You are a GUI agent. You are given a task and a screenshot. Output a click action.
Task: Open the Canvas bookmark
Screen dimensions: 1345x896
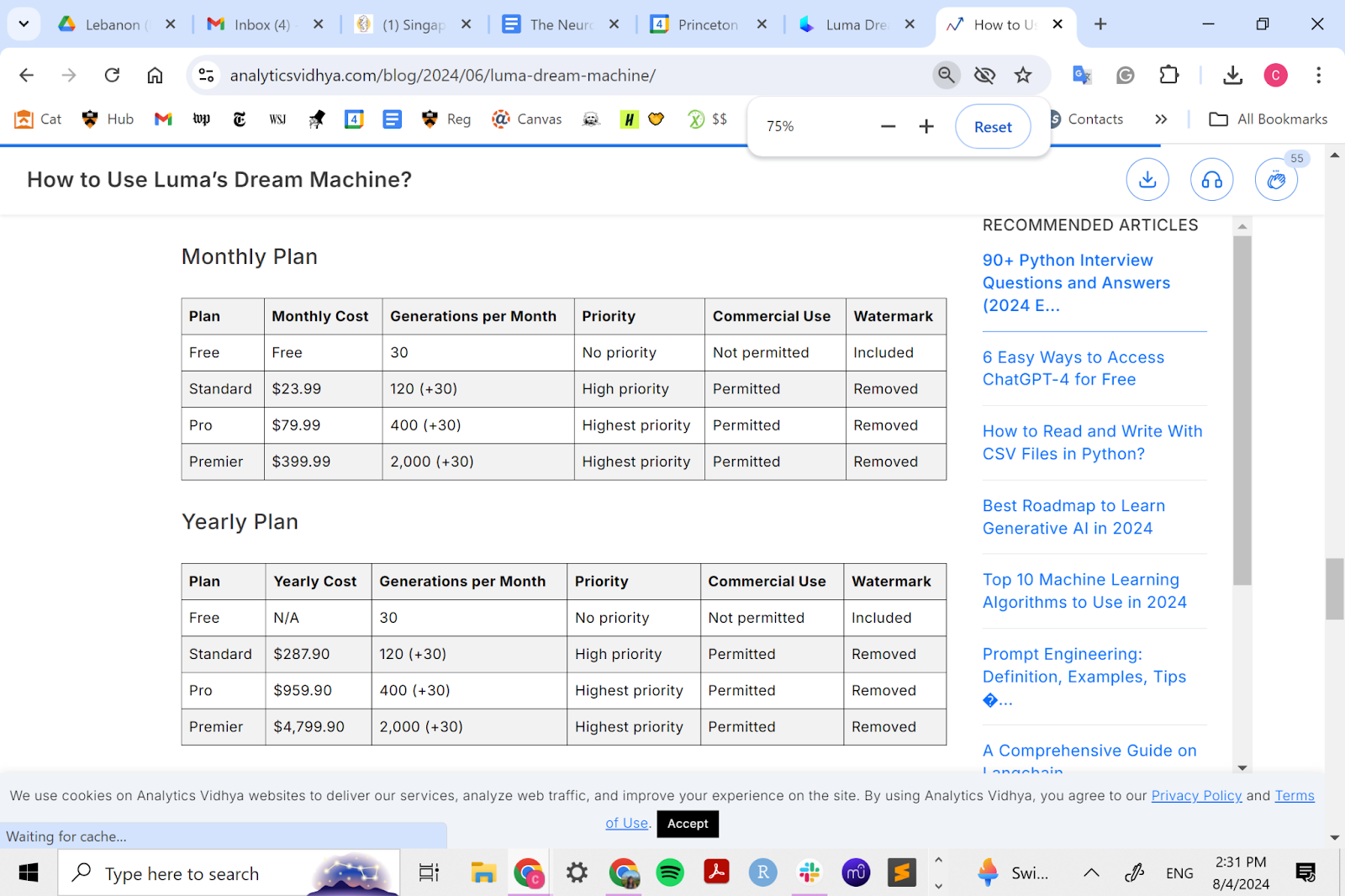pyautogui.click(x=527, y=119)
